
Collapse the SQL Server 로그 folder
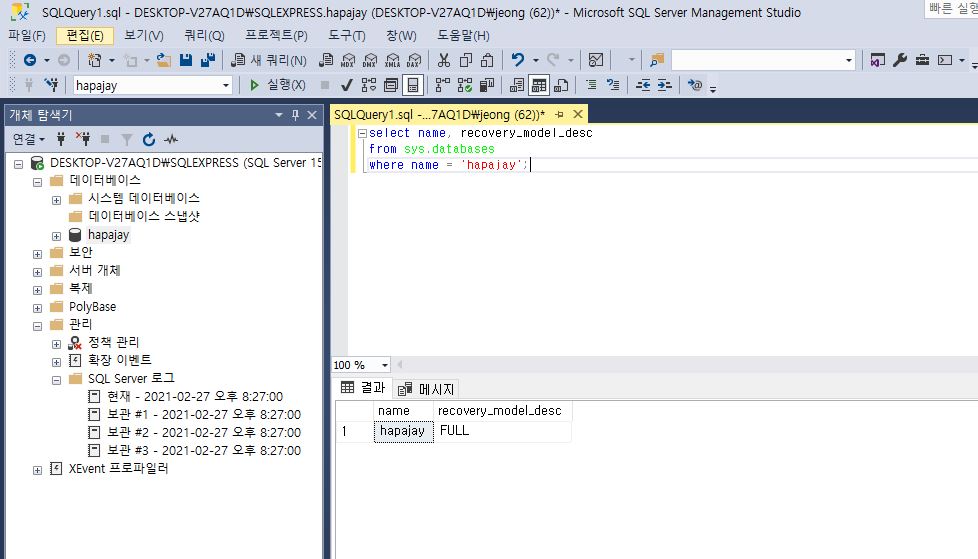(56, 380)
